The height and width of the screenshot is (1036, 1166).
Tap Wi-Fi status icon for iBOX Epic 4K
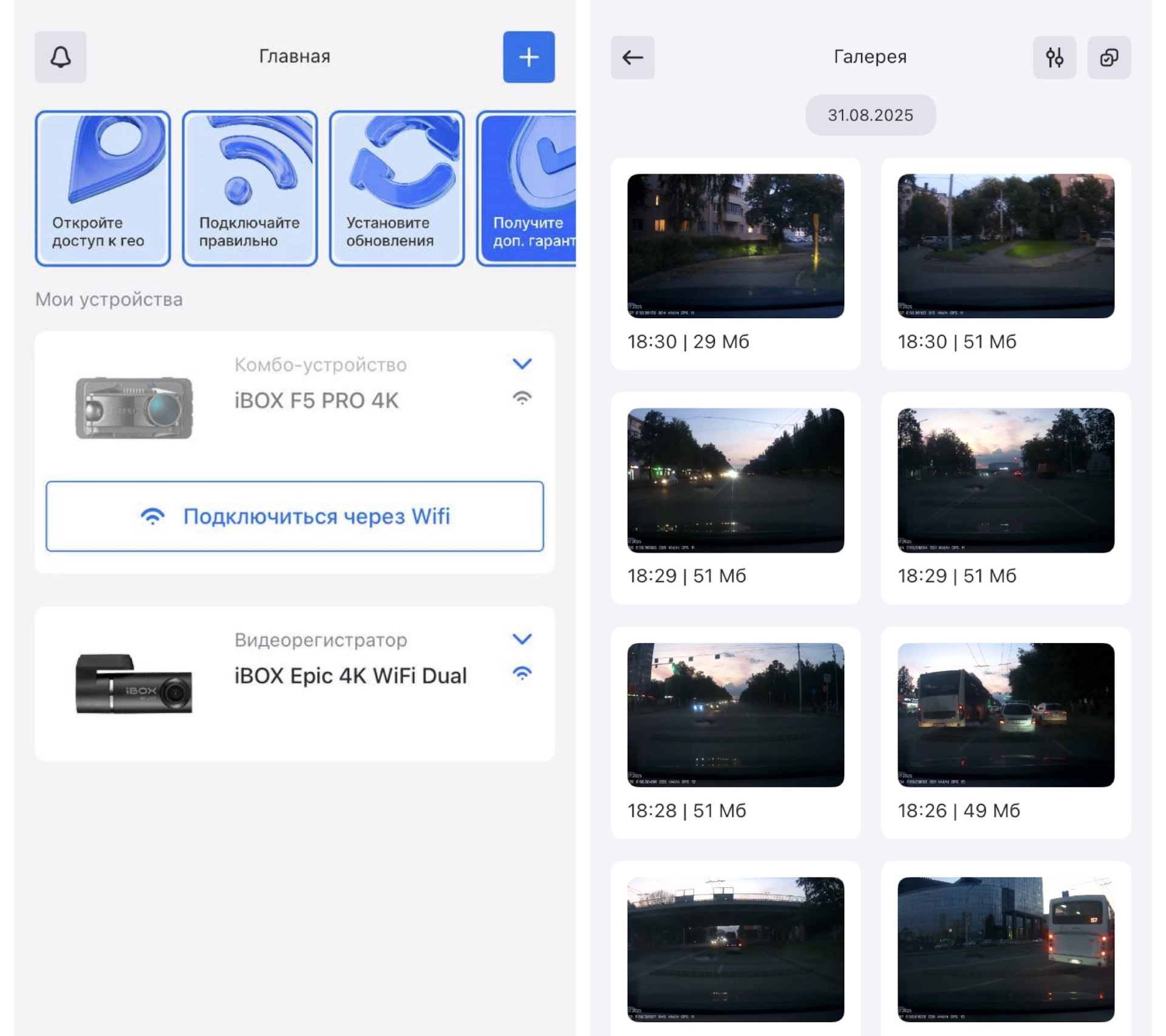point(522,673)
